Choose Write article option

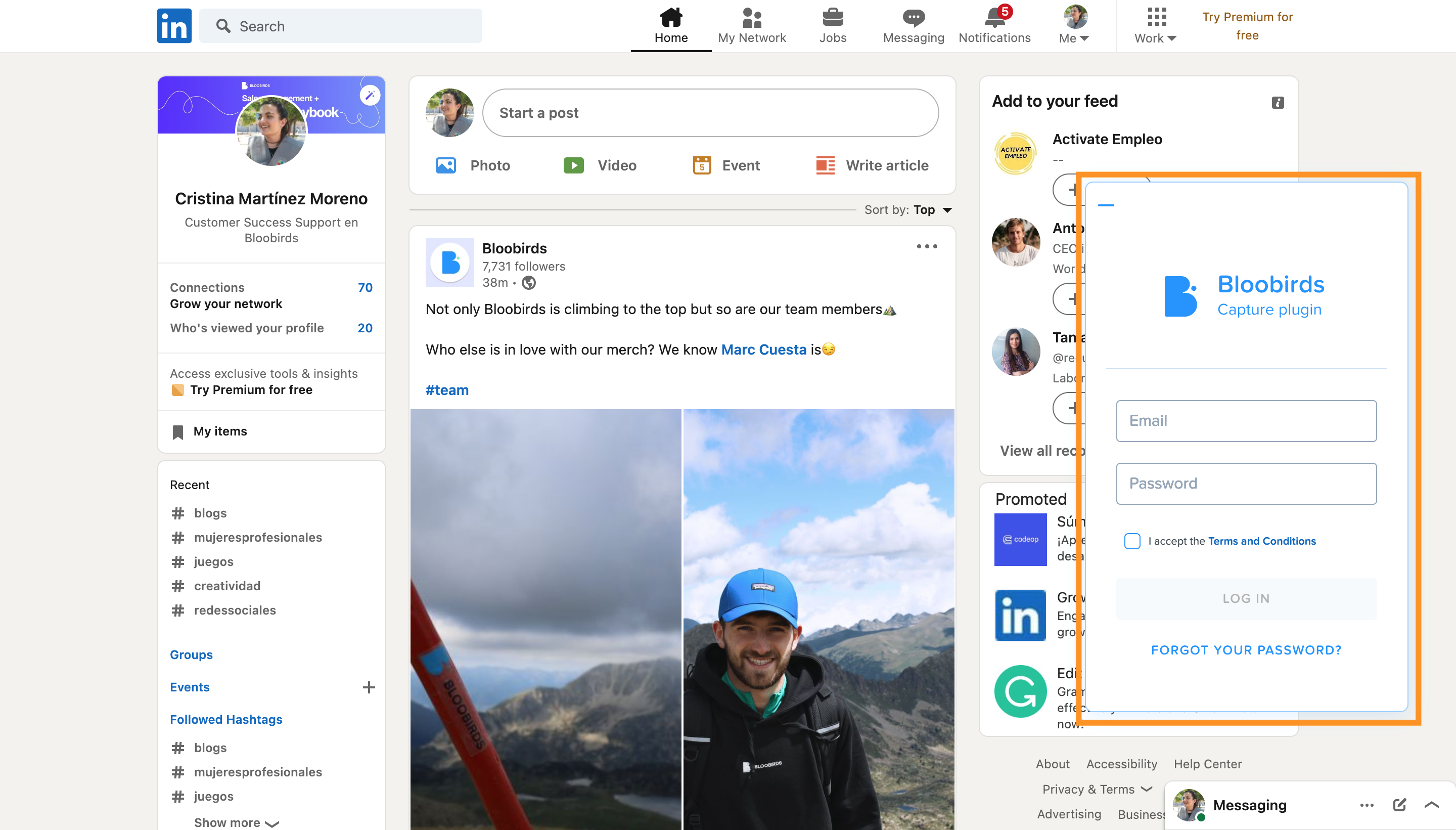(872, 165)
